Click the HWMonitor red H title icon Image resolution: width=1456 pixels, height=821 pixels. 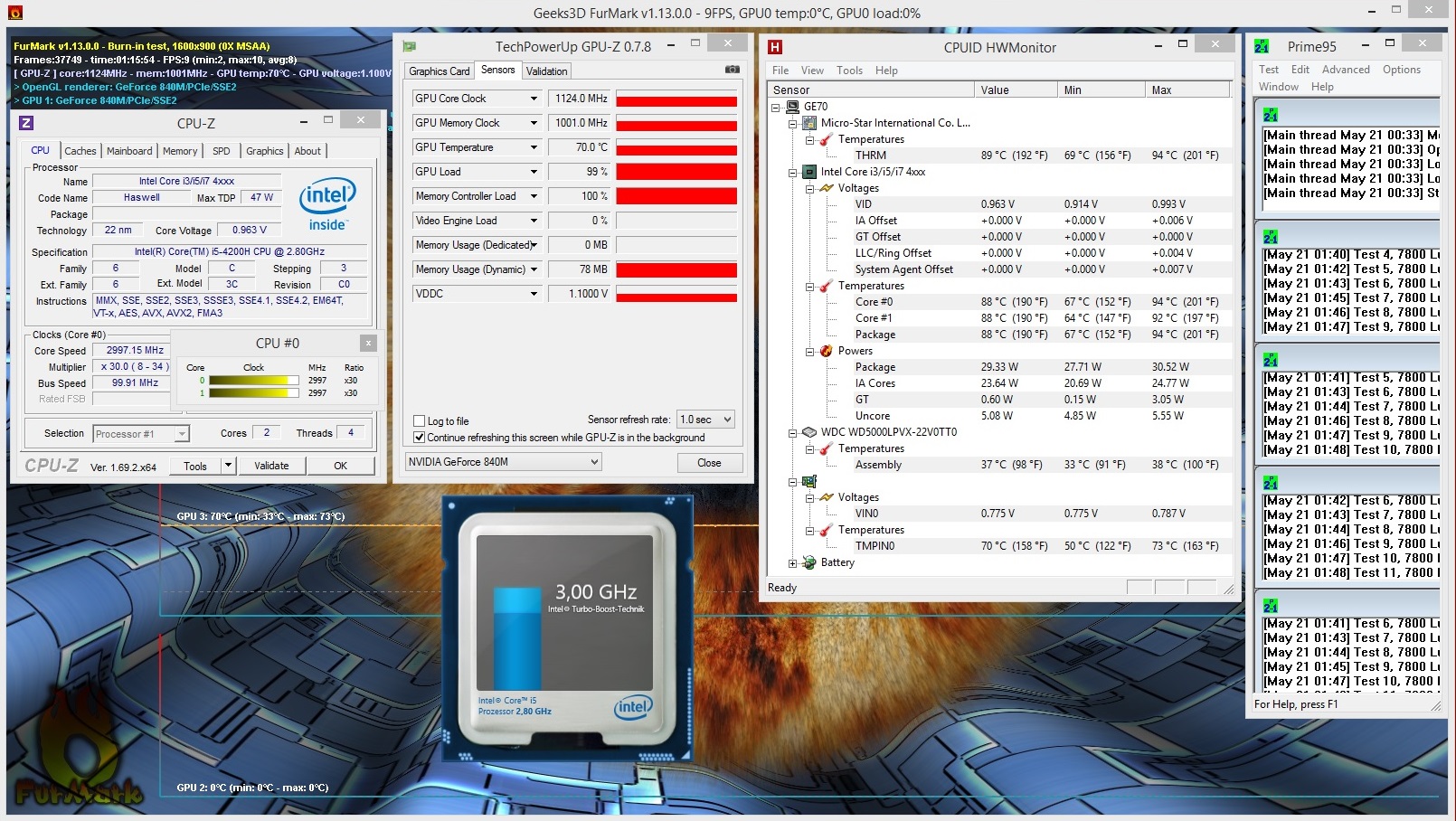pyautogui.click(x=775, y=47)
